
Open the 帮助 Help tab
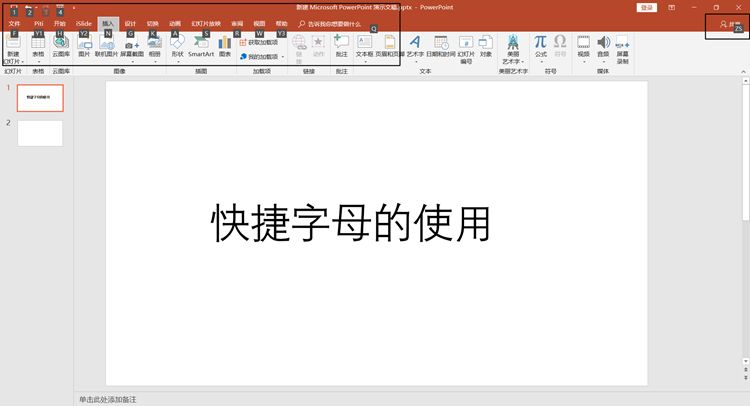[x=282, y=23]
